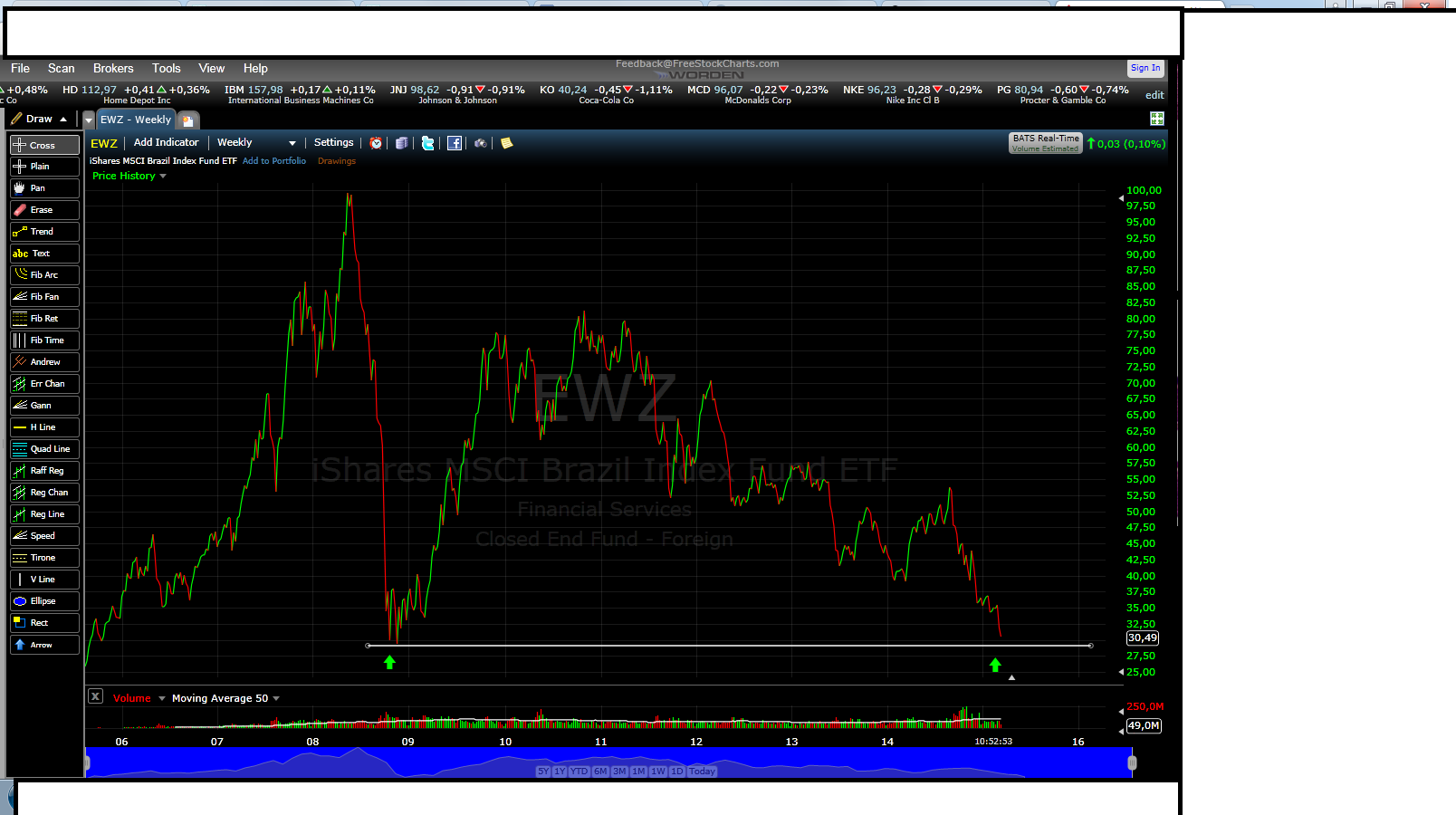The width and height of the screenshot is (1456, 815).
Task: Select the Tirone levels tool
Action: point(44,558)
